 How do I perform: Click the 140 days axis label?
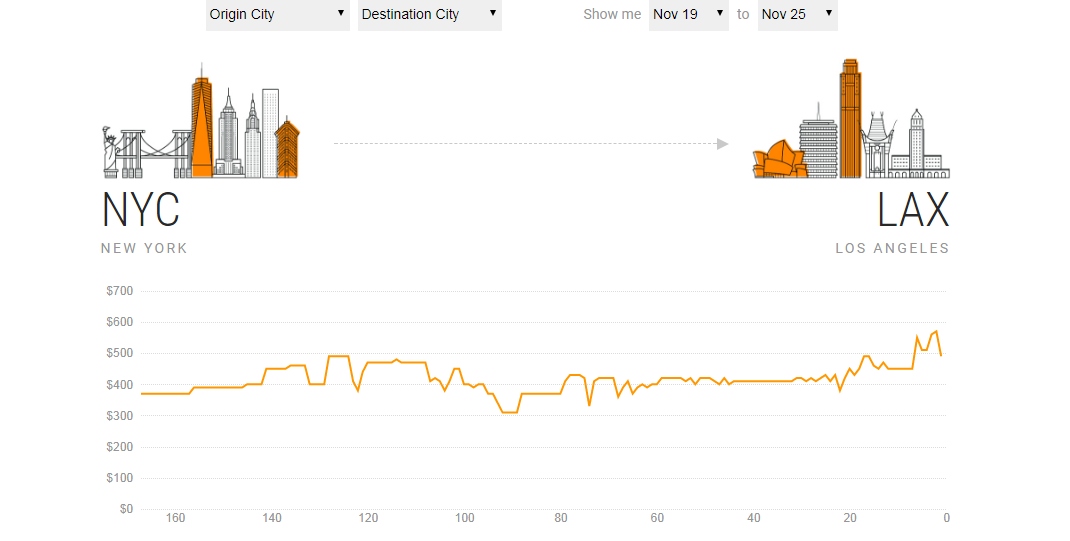[x=272, y=518]
